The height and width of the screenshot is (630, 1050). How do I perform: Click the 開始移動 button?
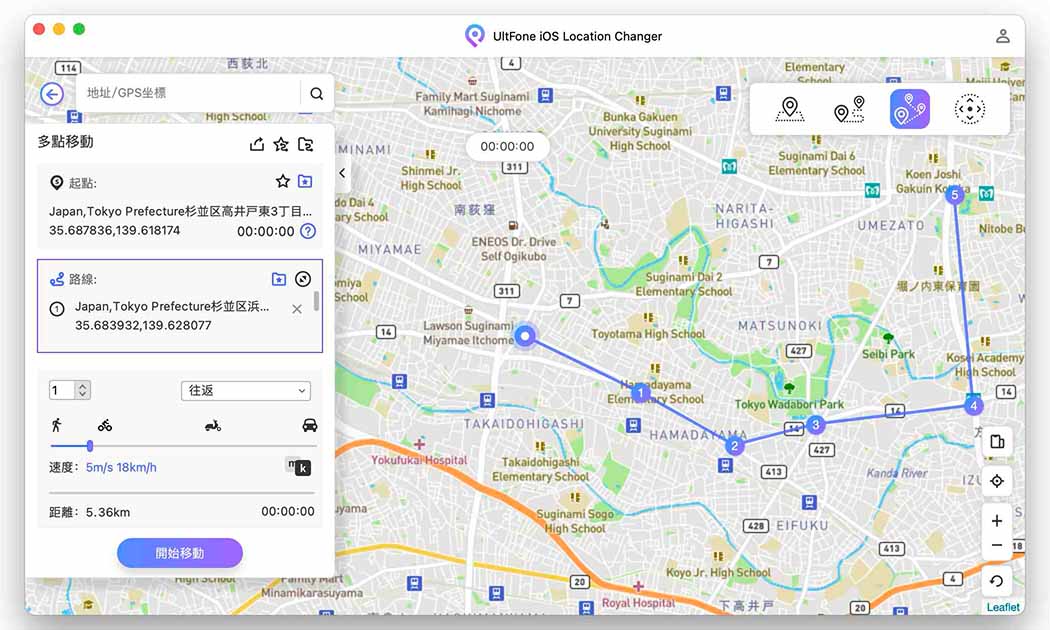tap(180, 553)
